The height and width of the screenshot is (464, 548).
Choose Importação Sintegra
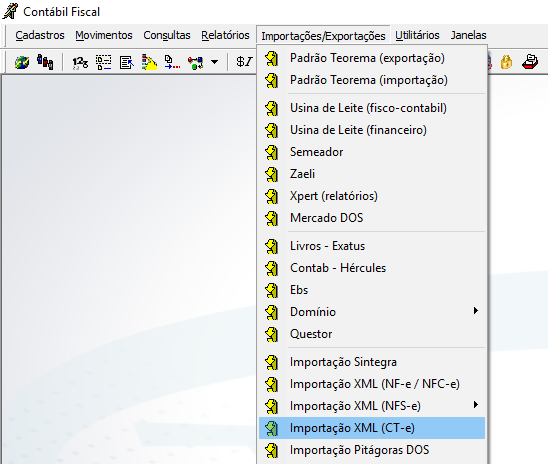372,362
